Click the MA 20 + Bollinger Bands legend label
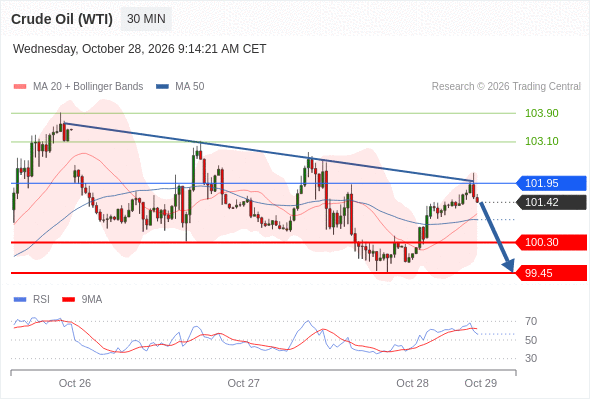Viewport: 590px width, 400px height. click(88, 87)
